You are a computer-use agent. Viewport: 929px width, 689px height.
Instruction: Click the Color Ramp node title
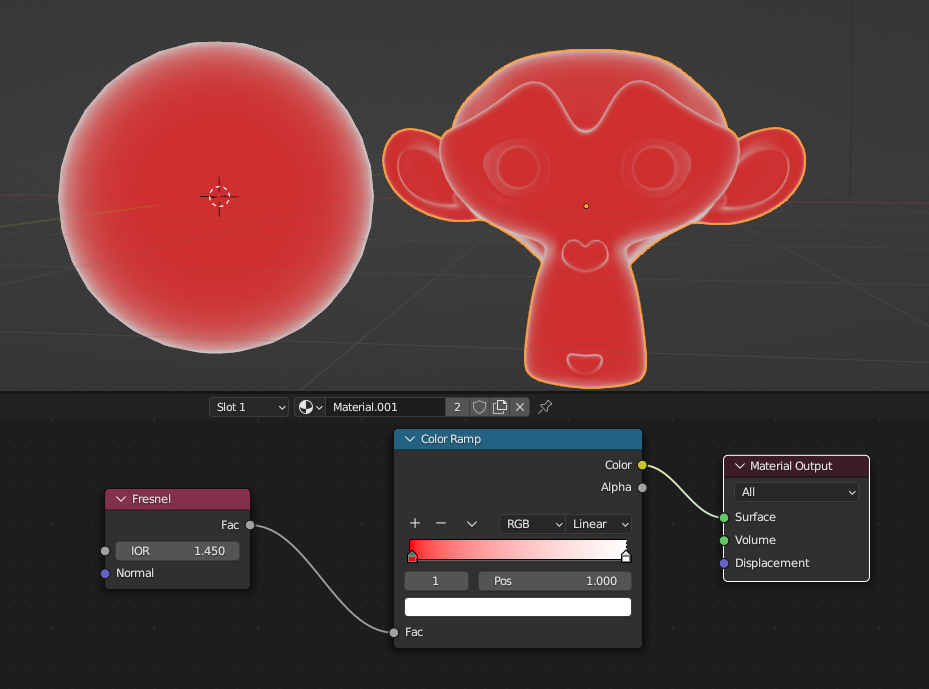[x=451, y=439]
